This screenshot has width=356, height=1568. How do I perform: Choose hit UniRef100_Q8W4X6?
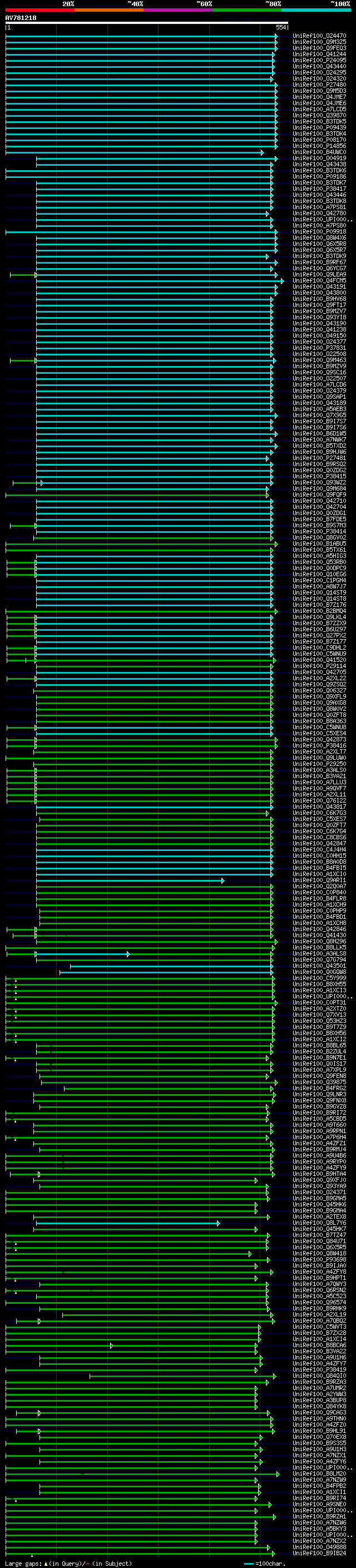319,238
